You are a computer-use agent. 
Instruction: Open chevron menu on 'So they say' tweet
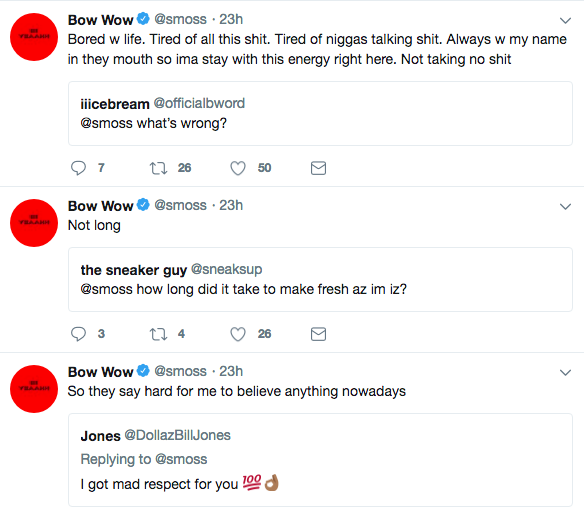(565, 372)
